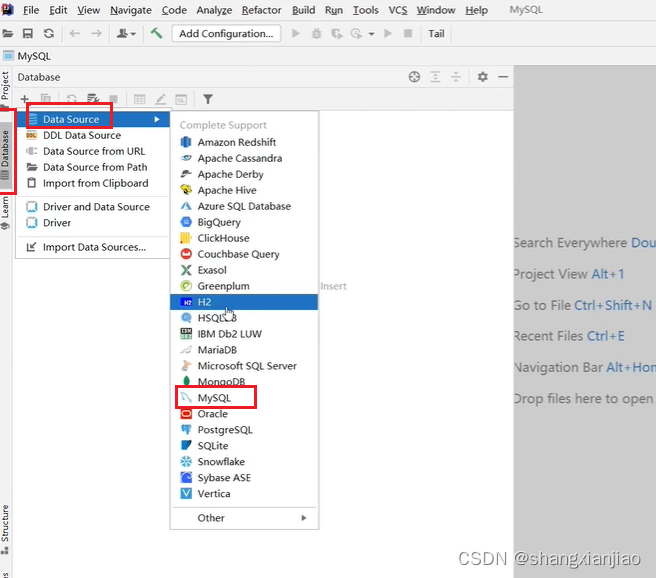Screen dimensions: 656x578
Task: Open the Database panel settings gear
Action: click(482, 77)
